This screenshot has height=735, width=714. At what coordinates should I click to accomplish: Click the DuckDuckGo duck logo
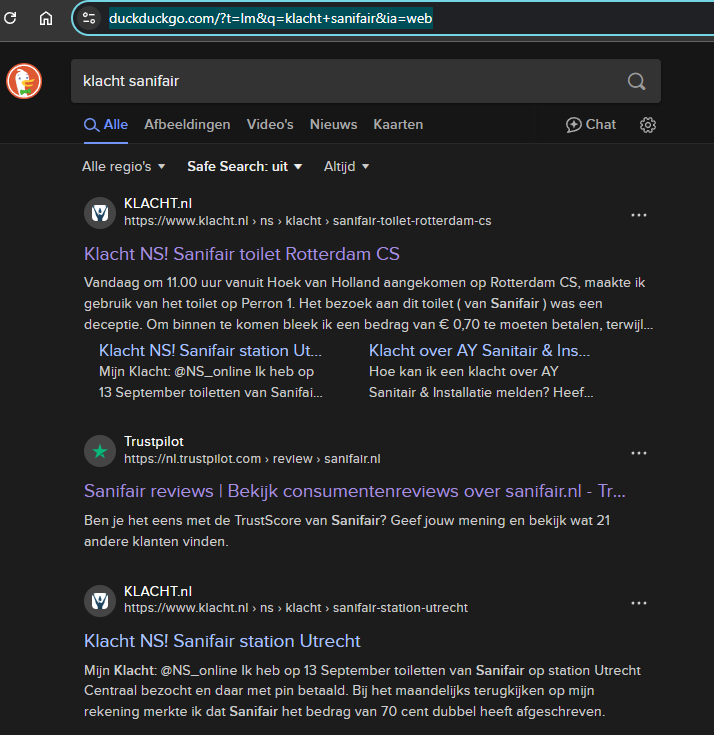pos(24,81)
